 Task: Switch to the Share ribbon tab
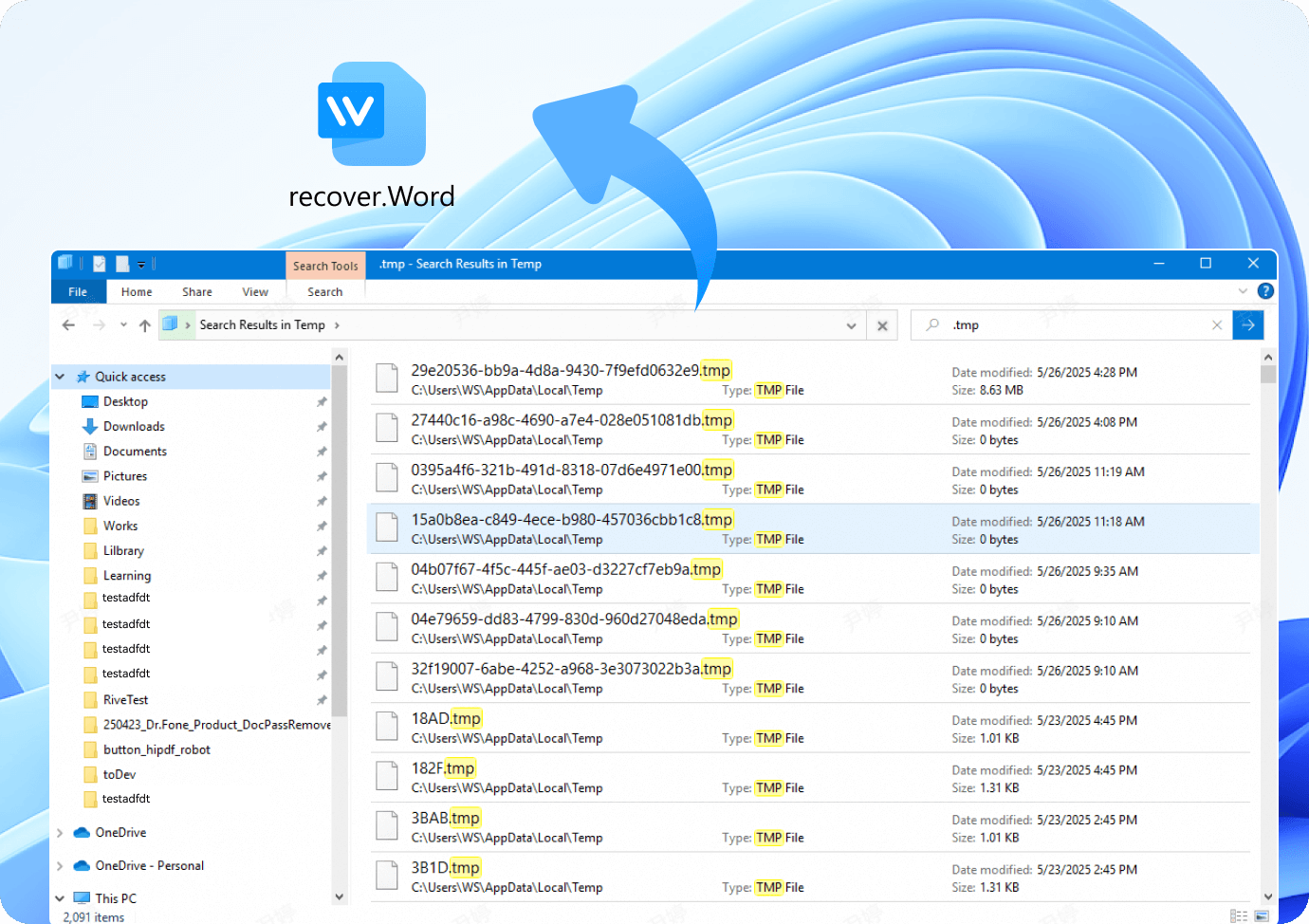coord(197,292)
